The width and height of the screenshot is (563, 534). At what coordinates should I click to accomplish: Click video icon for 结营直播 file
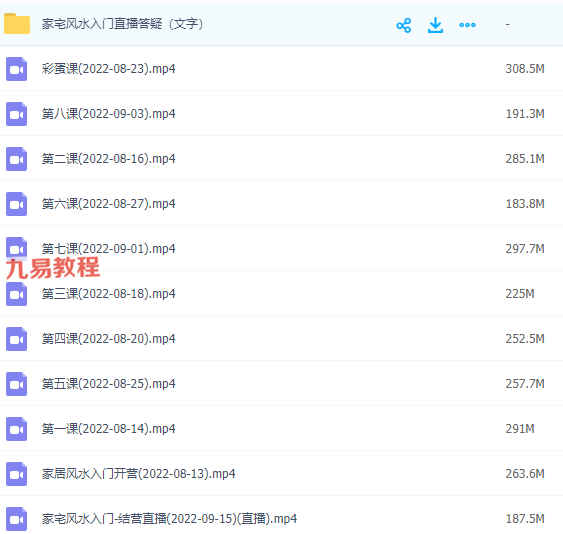[17, 519]
